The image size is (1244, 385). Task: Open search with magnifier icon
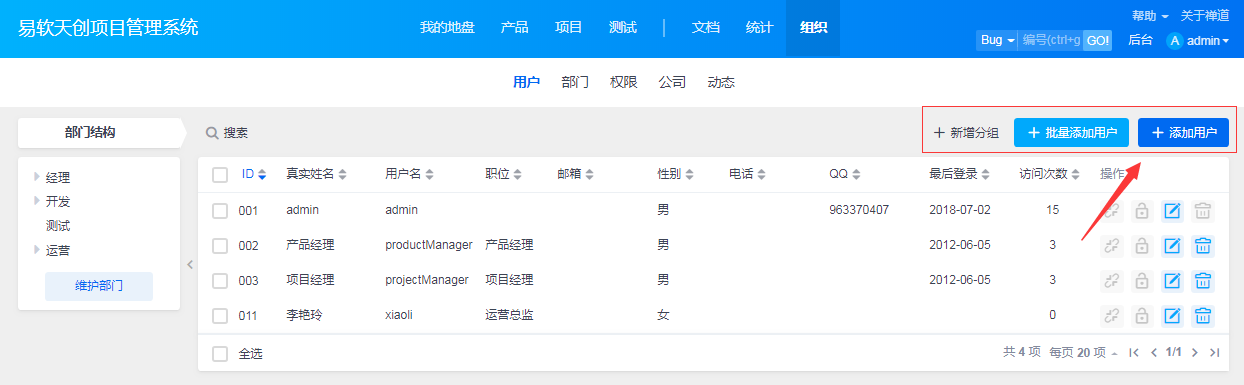[x=212, y=133]
